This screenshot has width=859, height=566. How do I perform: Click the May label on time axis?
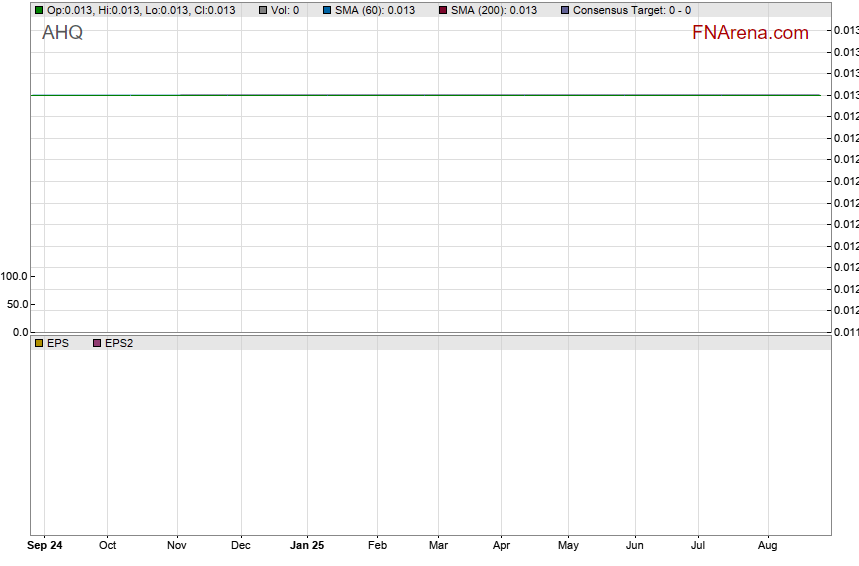click(568, 546)
